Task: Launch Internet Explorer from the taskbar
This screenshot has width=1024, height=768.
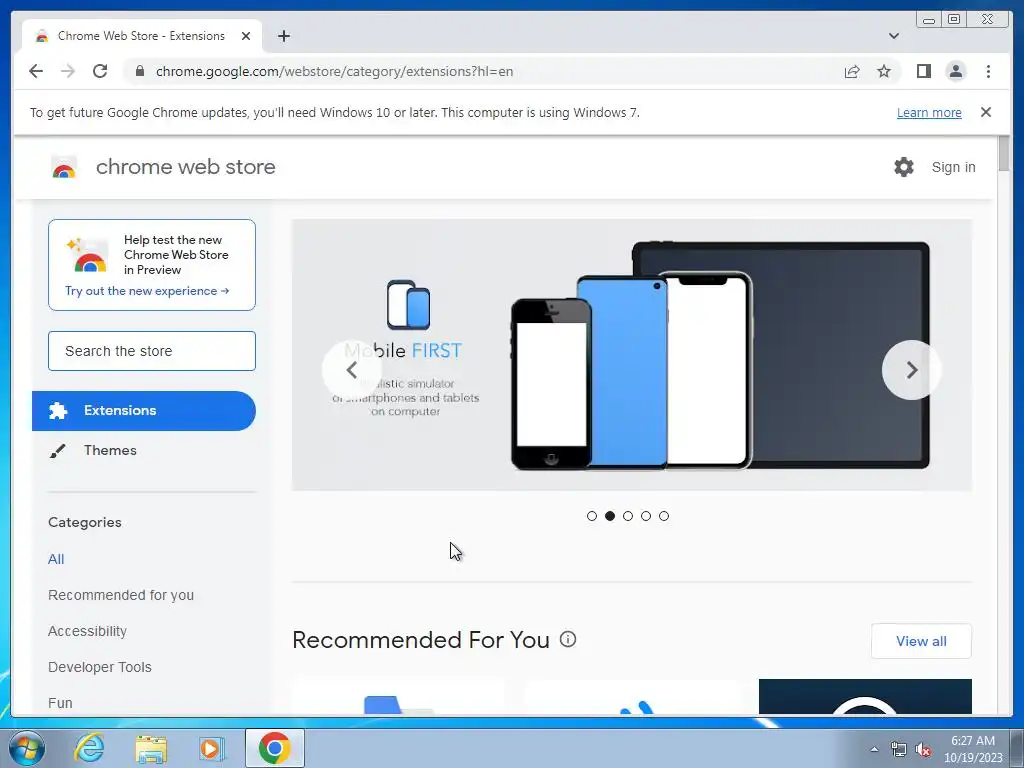Action: coord(89,748)
